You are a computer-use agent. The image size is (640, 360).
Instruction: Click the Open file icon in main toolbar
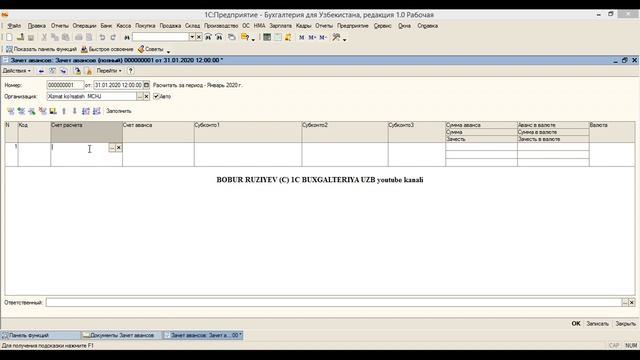(x=20, y=37)
